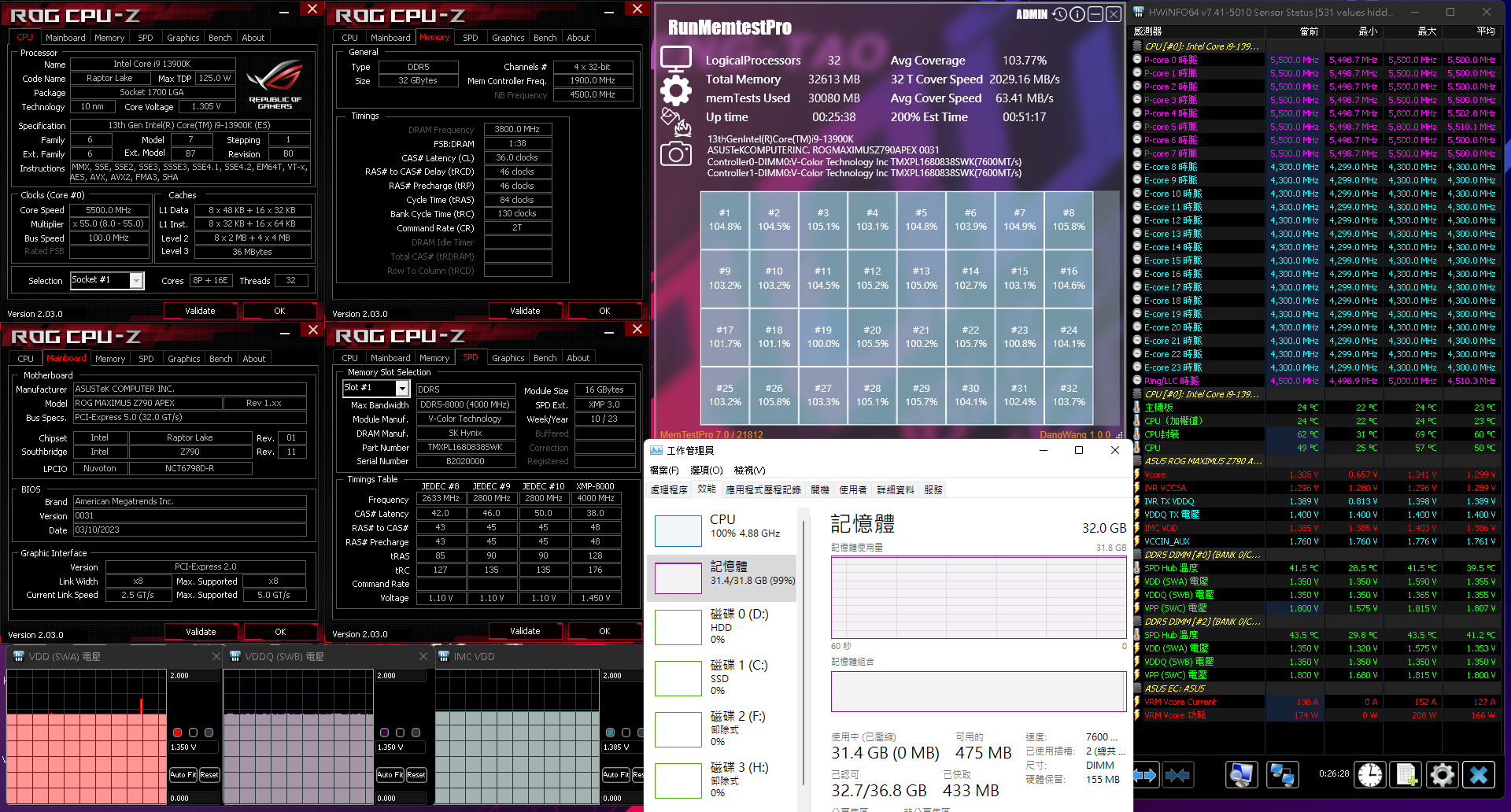Click VDD (SWA) graph window title icon
Viewport: 1511px width, 812px height.
point(18,656)
